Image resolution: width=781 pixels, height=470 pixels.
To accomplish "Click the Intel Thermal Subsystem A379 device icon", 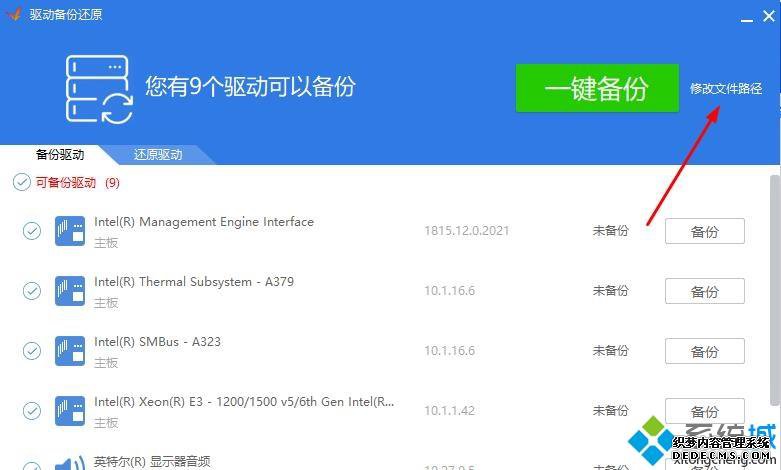I will pos(70,291).
